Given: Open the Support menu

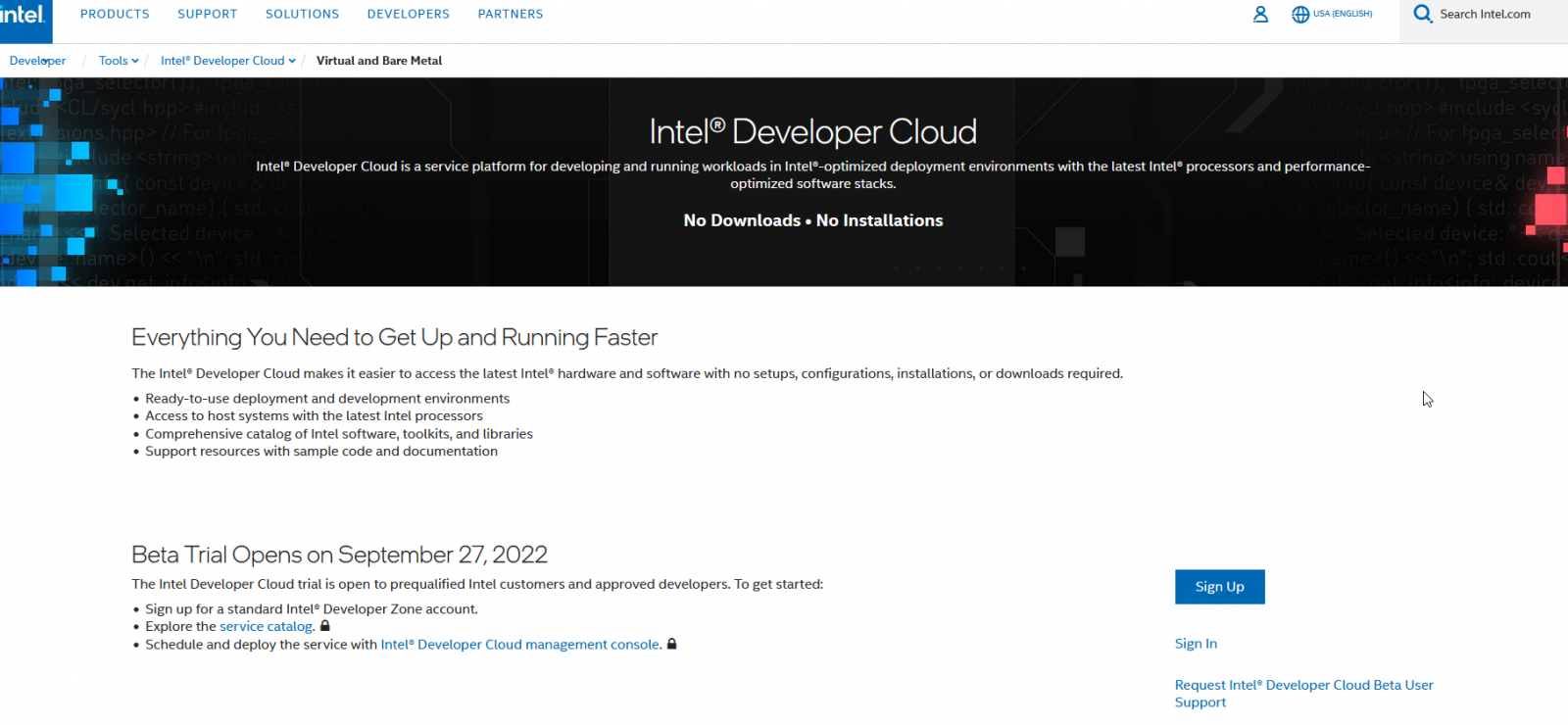Looking at the screenshot, I should tap(207, 15).
